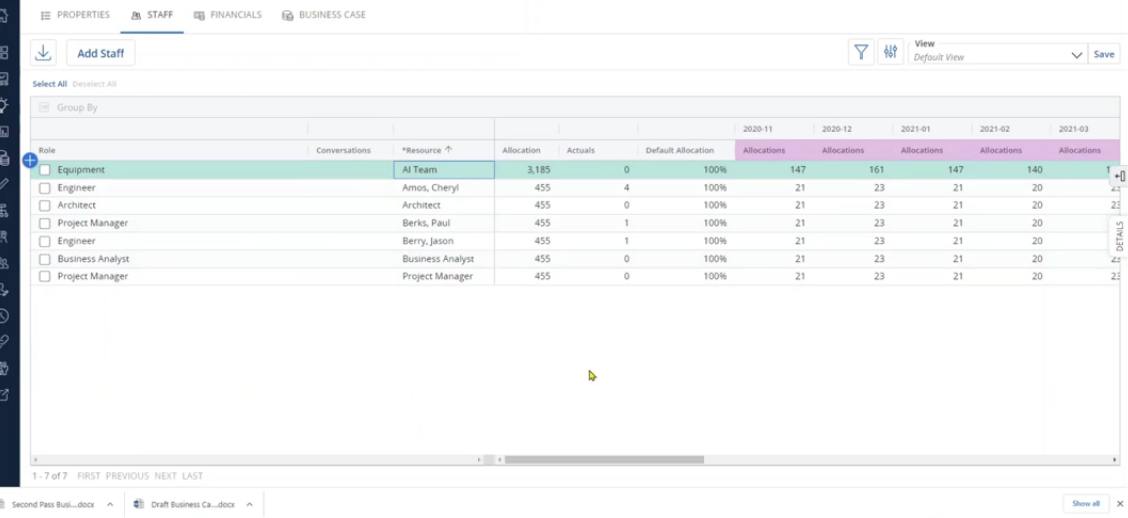Open options for Second Pass docx download
Screen dimensions: 1128x518
click(110, 505)
